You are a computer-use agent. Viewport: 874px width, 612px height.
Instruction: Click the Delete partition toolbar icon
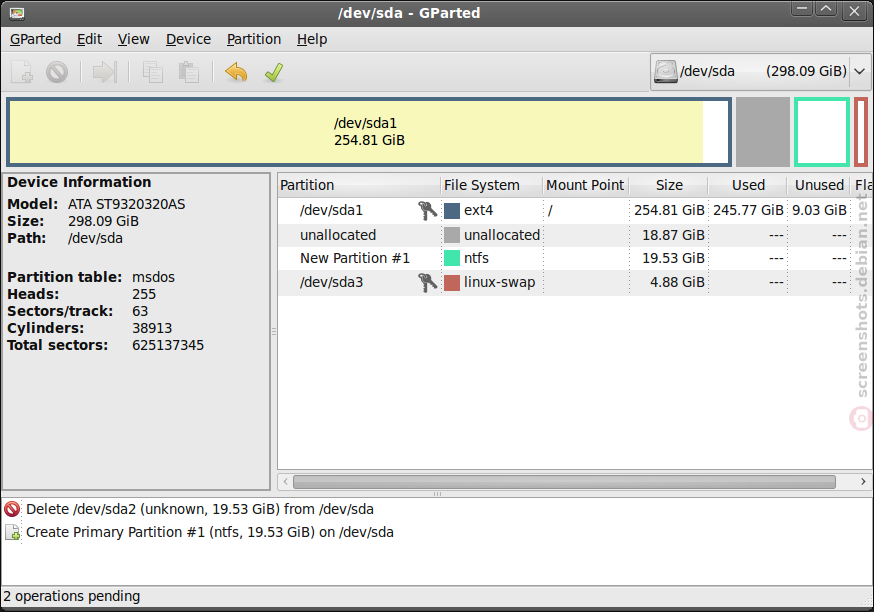[57, 72]
